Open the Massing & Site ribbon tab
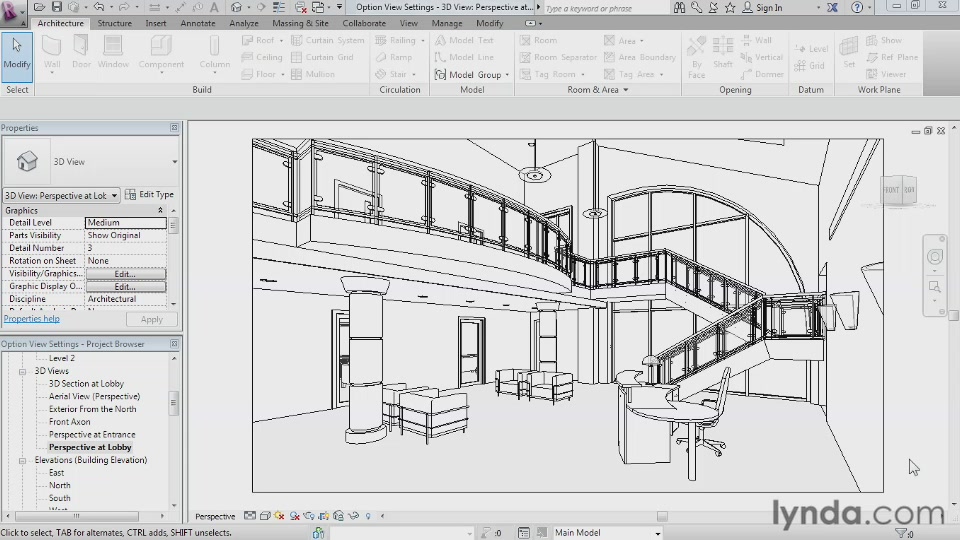Screen dimensions: 960x540 [x=300, y=23]
